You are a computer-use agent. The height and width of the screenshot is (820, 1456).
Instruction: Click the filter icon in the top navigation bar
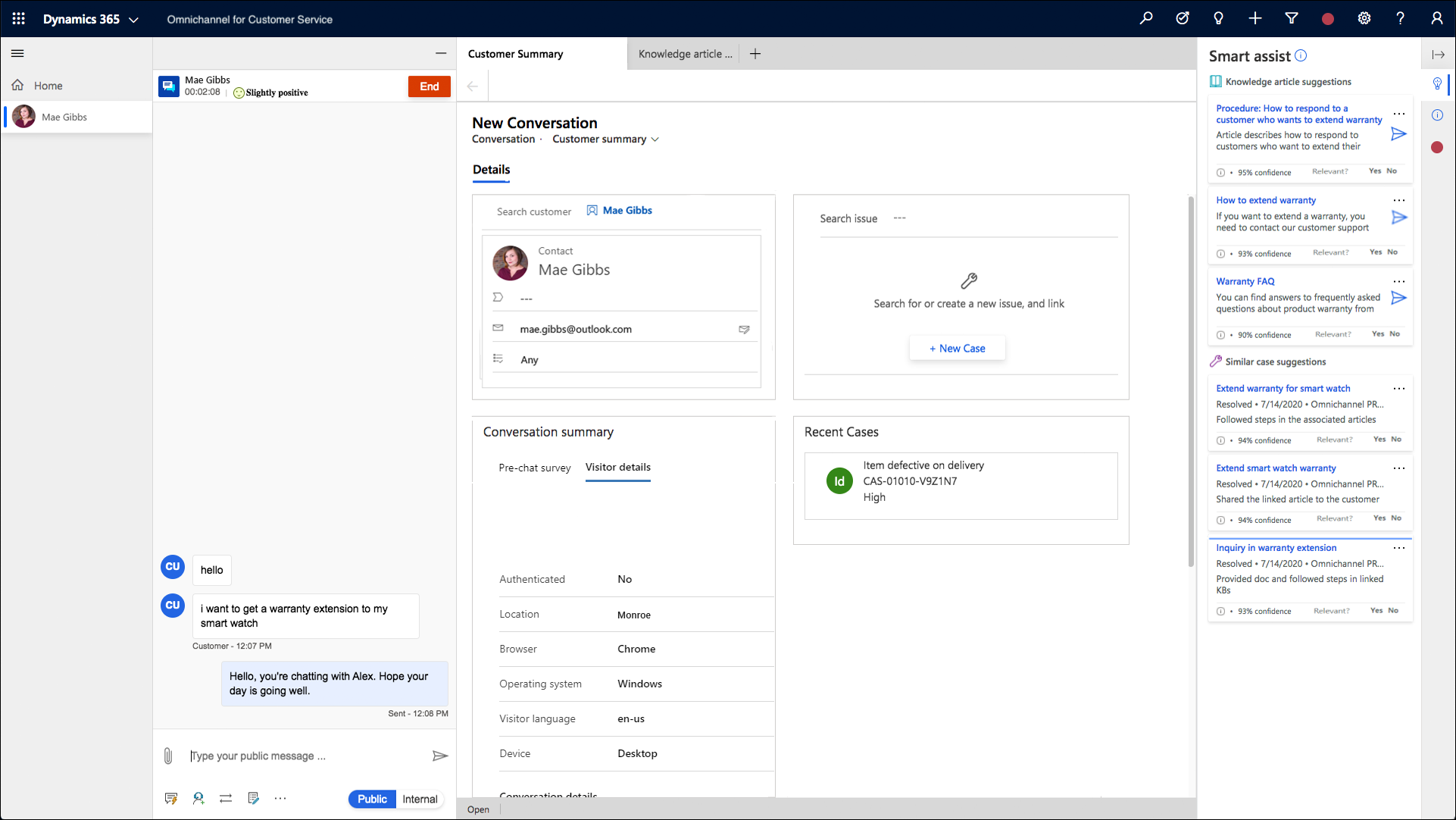click(x=1293, y=19)
